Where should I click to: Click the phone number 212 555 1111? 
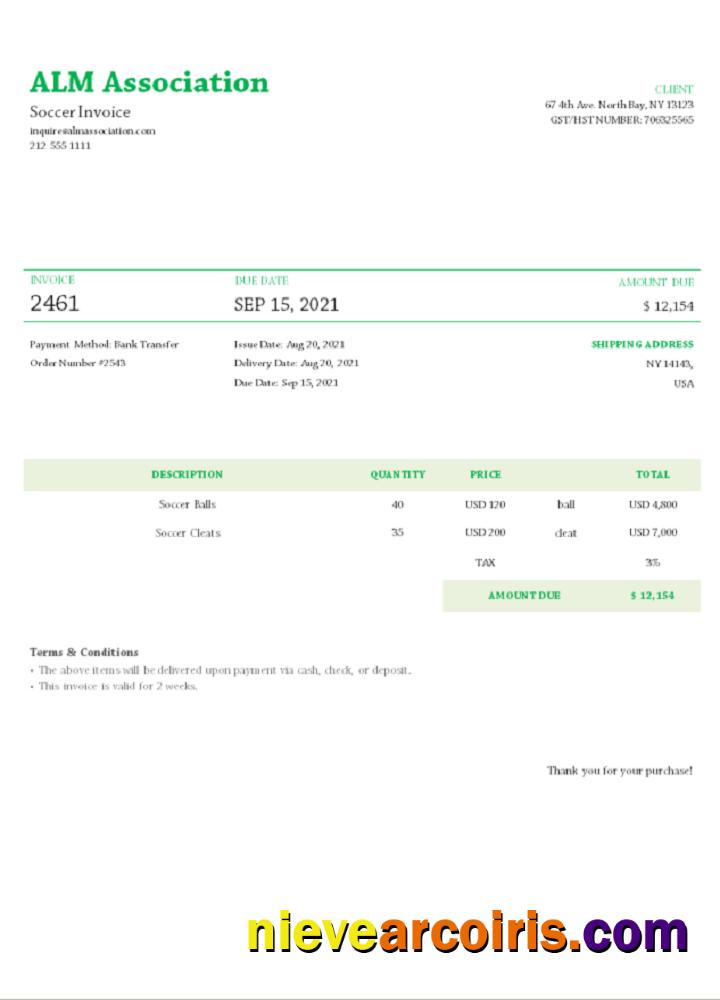(x=60, y=146)
